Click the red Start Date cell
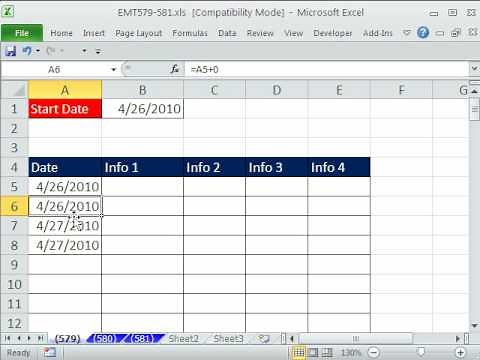This screenshot has width=480, height=360. click(x=65, y=109)
